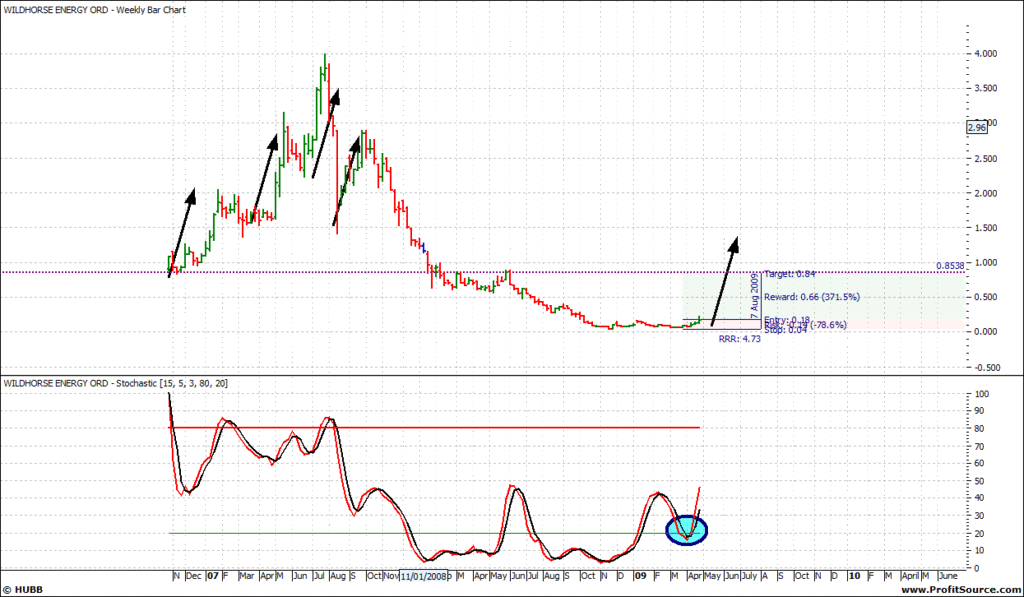Viewport: 1024px width, 597px height.
Task: Click the 0.500 price axis label
Action: pyautogui.click(x=984, y=297)
